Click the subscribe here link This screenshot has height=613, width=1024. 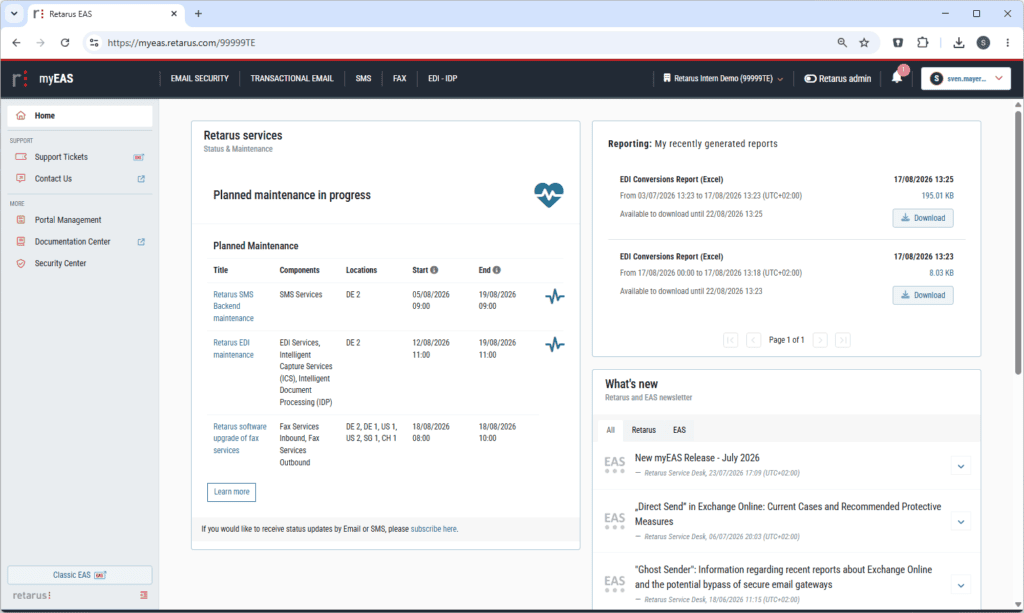click(434, 529)
